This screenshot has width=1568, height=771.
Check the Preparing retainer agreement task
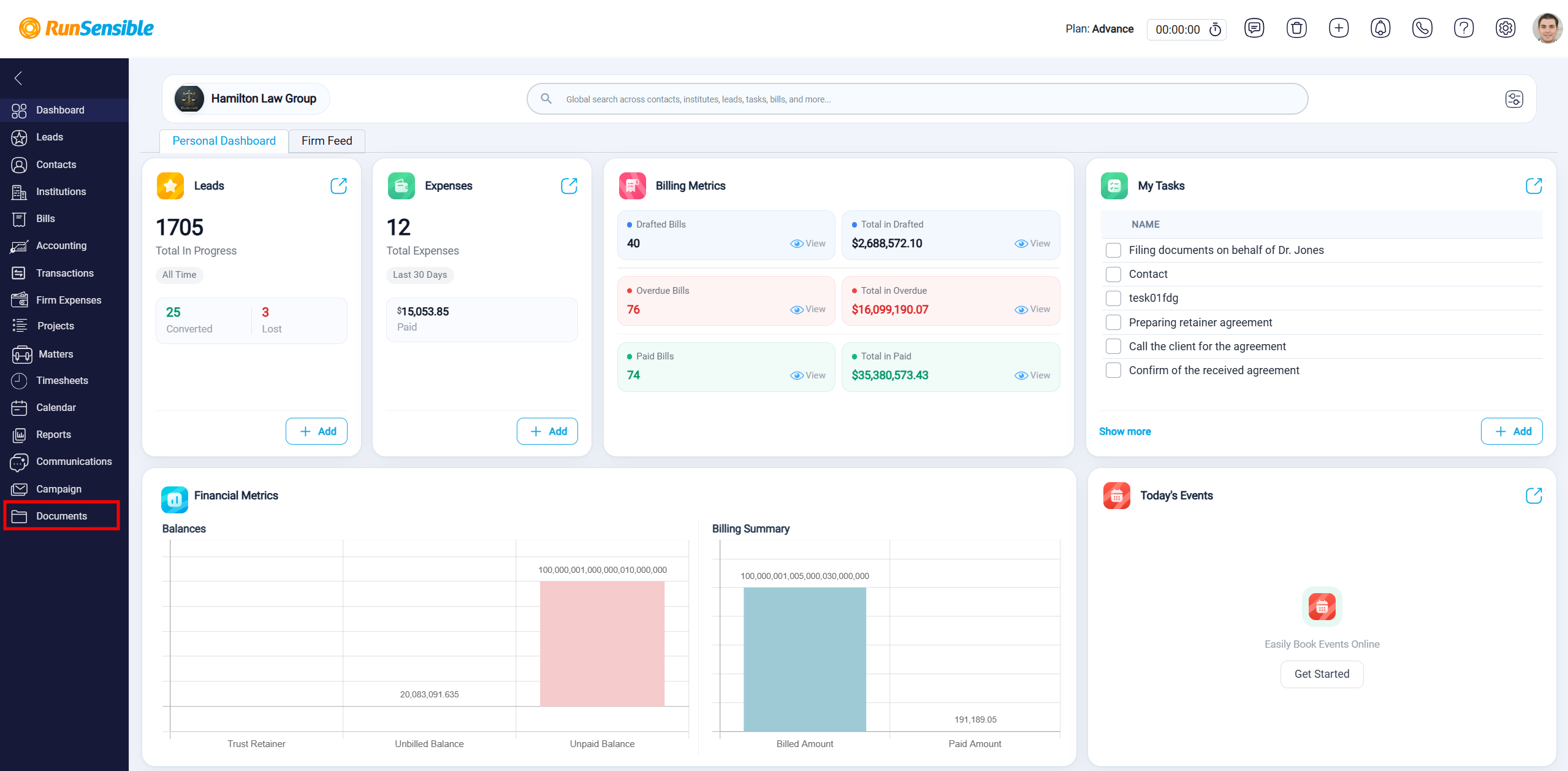[1113, 323]
